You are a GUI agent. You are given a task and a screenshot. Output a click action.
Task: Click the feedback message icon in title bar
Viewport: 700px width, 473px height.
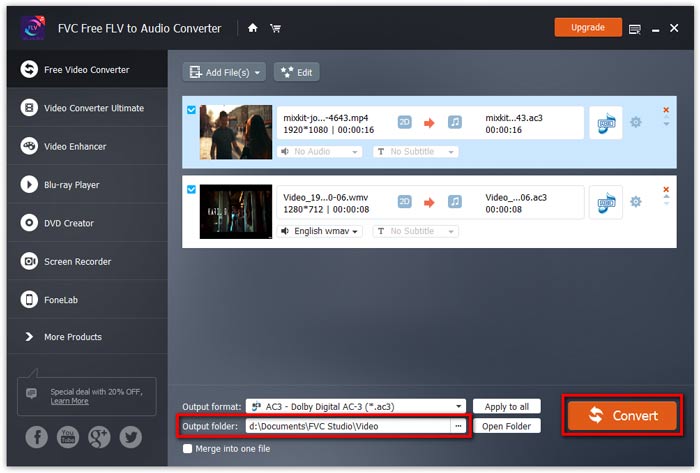click(635, 28)
